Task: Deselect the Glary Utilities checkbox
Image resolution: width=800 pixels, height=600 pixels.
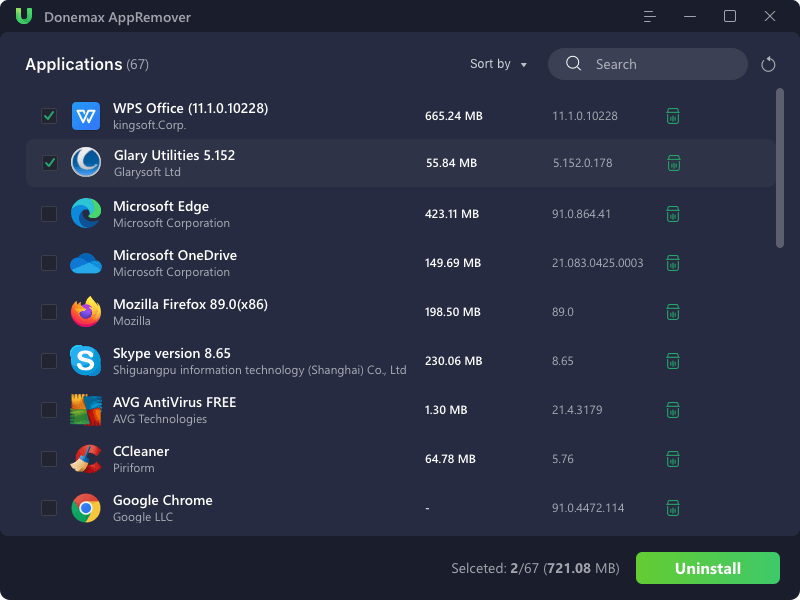Action: click(x=49, y=163)
